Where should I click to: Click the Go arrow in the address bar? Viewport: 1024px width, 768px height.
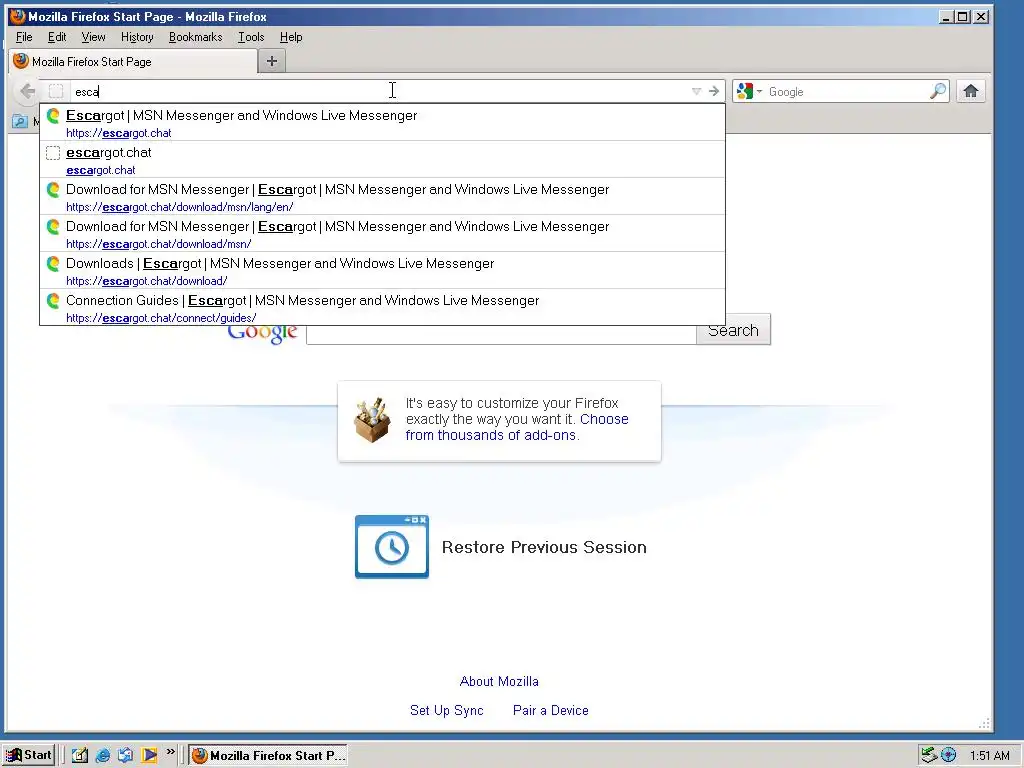pyautogui.click(x=714, y=91)
